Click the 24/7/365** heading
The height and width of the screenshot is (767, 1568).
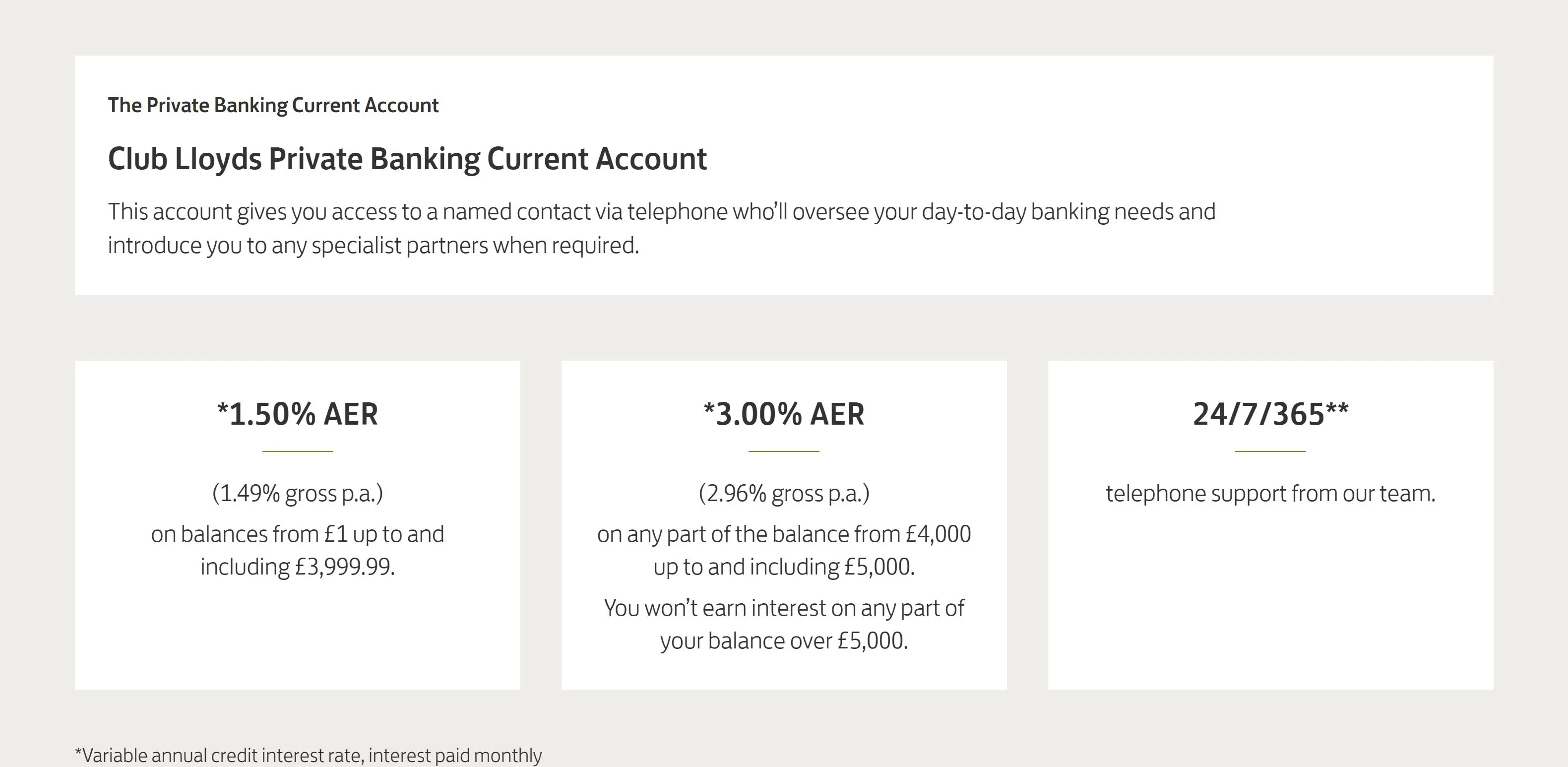(x=1271, y=414)
